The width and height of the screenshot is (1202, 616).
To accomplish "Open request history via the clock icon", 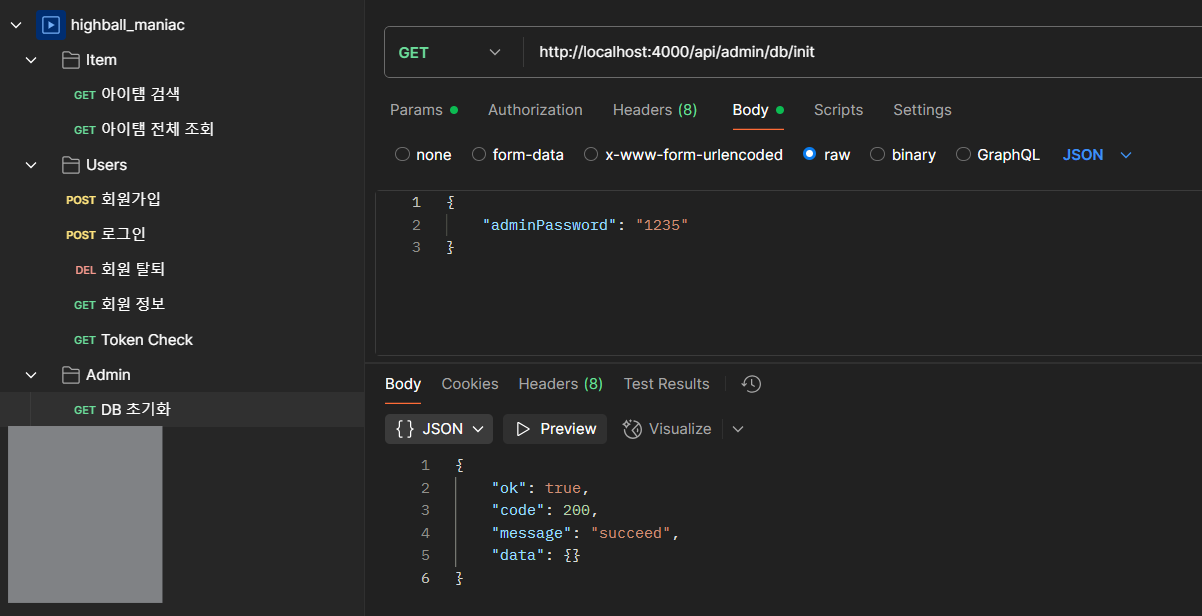I will 750,383.
